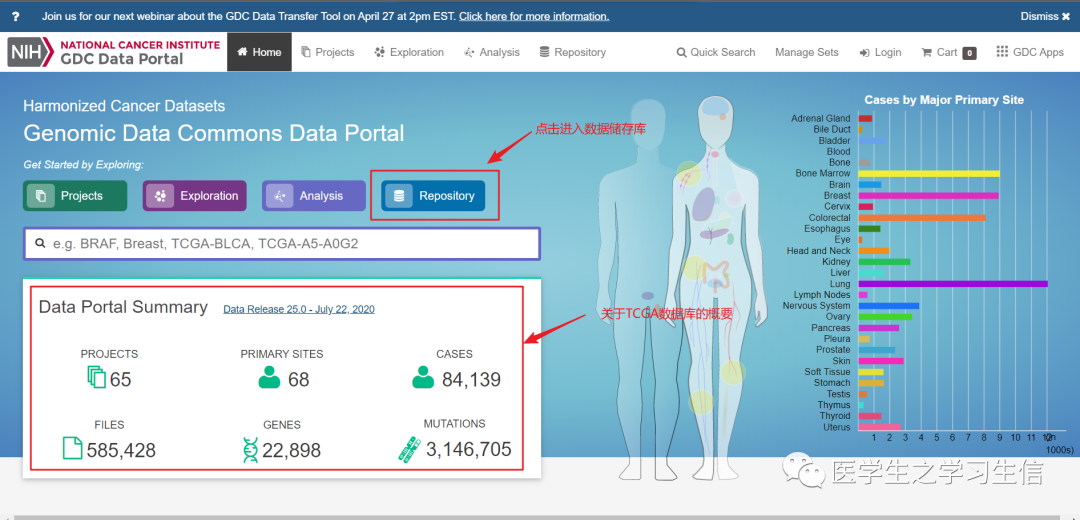Click the Pancreas bar in the chart
Viewport: 1080px width, 520px height.
(878, 328)
